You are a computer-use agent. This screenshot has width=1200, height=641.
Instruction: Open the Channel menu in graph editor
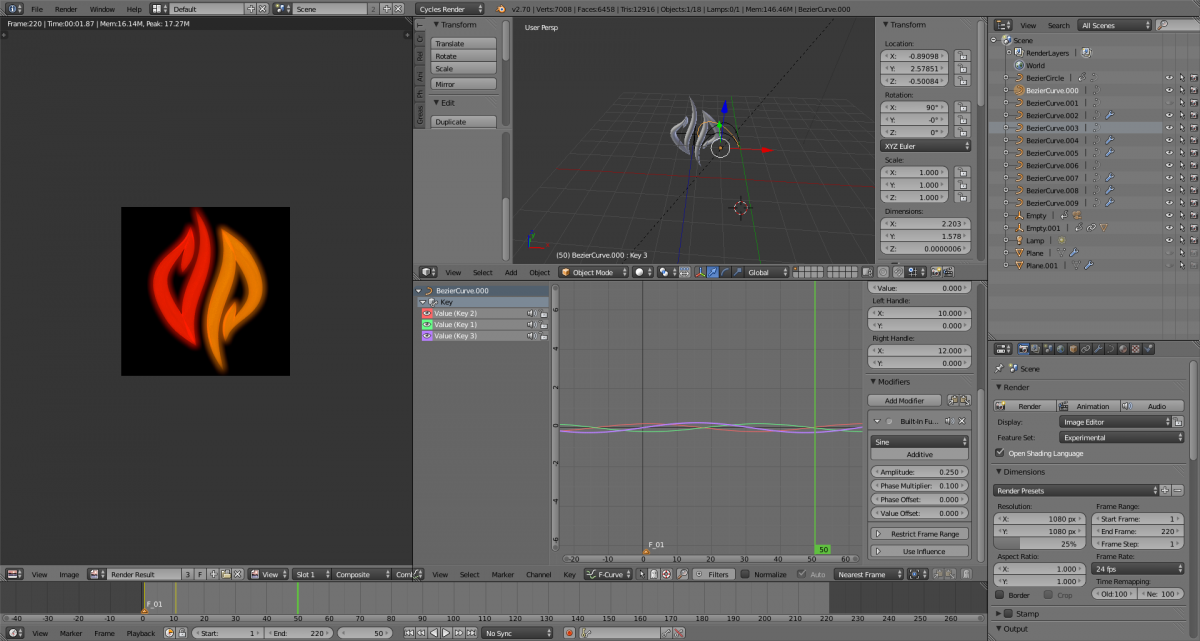[538, 575]
